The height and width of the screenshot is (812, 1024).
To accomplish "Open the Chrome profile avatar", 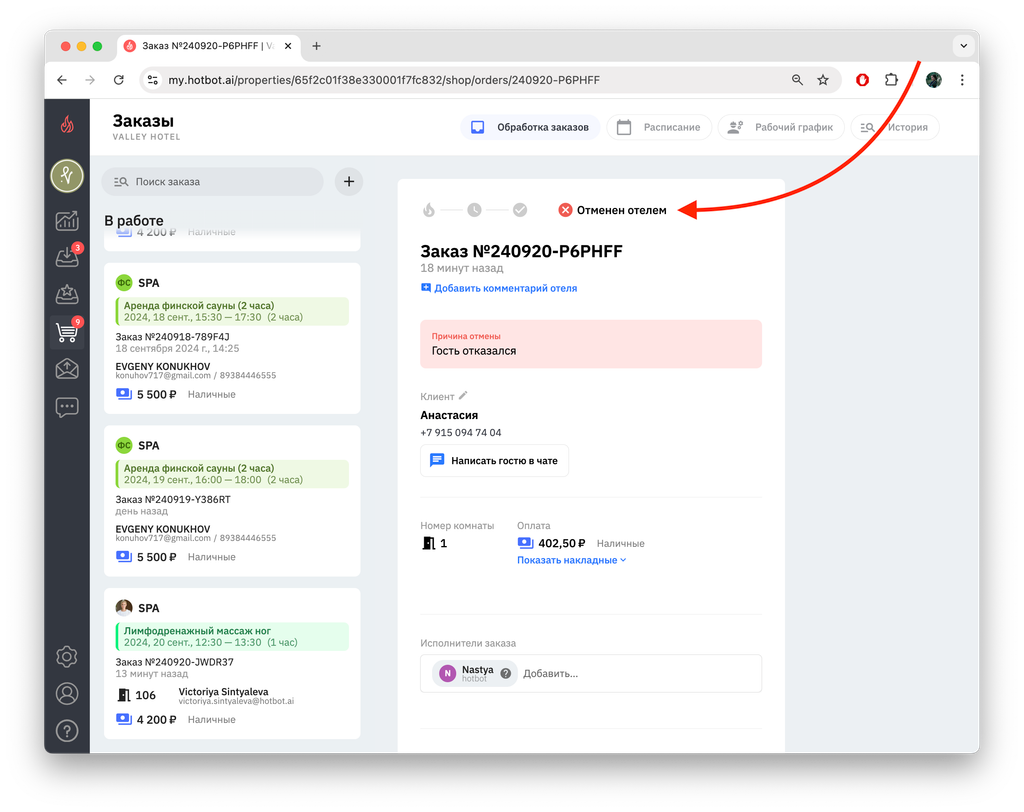I will tap(933, 80).
